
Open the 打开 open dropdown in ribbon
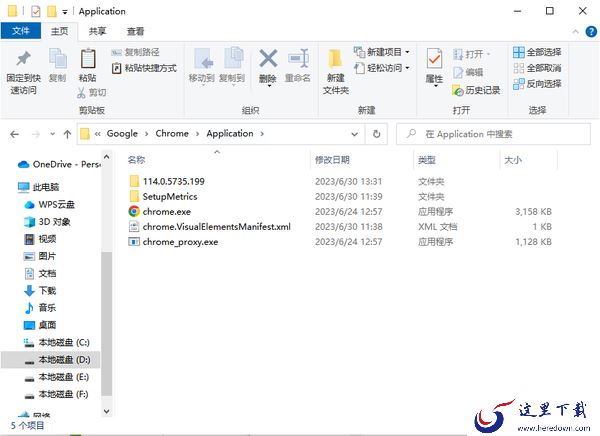[x=489, y=54]
